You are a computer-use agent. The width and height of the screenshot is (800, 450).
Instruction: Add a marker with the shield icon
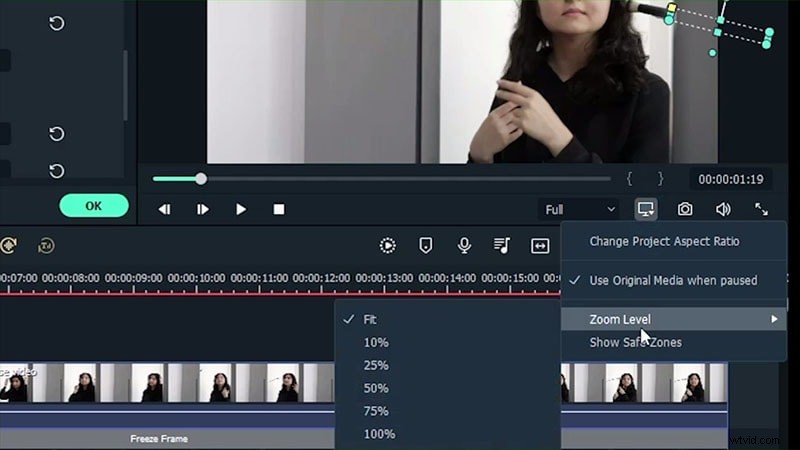426,245
